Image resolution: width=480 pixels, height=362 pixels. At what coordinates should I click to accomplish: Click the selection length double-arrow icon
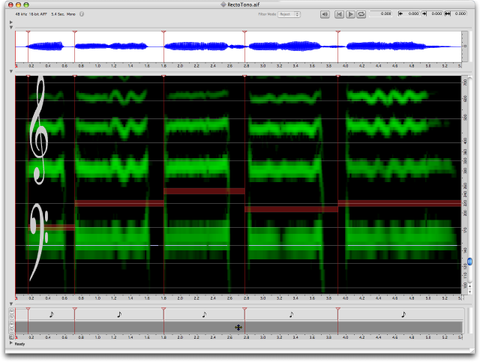(448, 14)
